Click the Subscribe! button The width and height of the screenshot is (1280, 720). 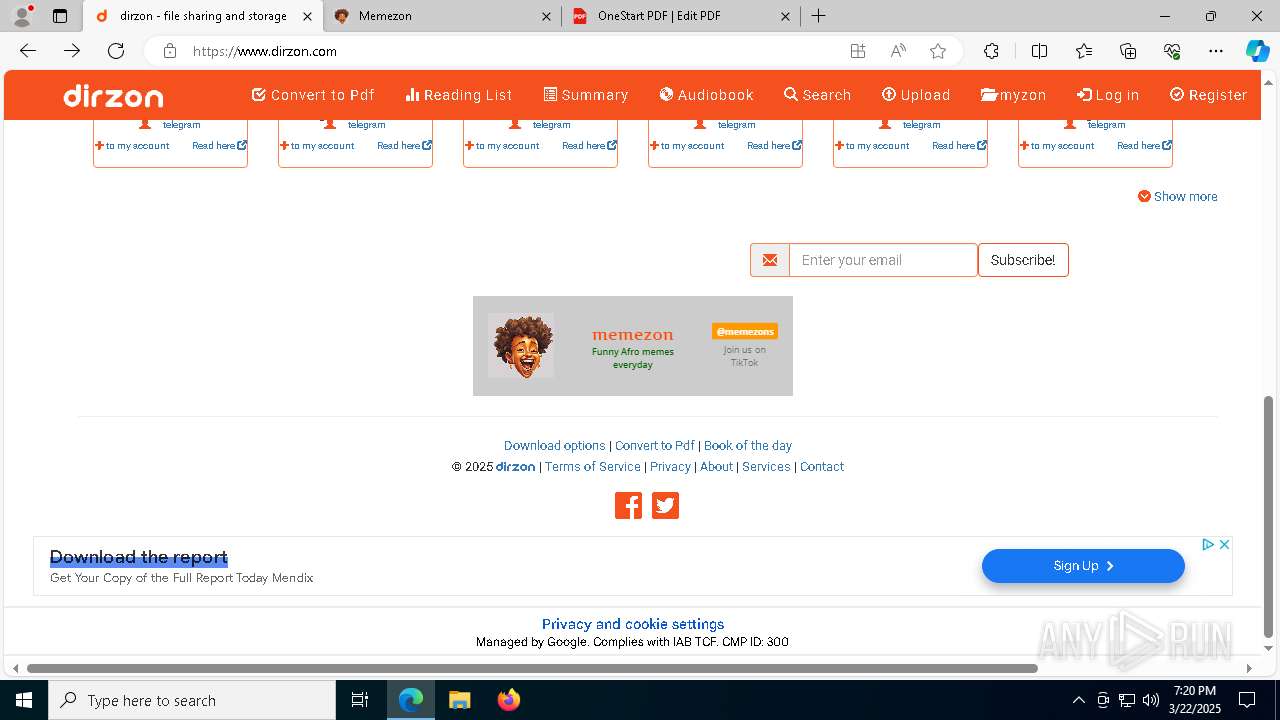(1023, 260)
